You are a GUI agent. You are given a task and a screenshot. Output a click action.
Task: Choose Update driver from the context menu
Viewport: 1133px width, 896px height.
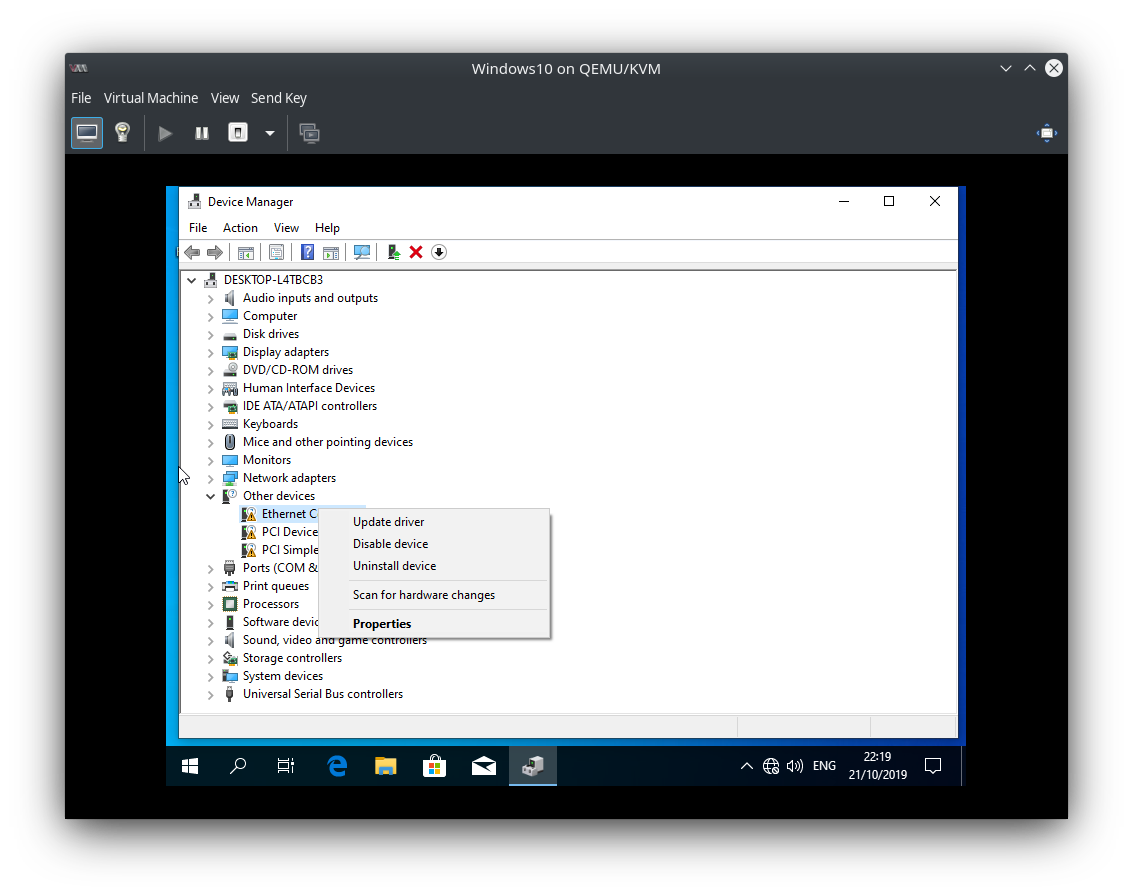(434, 522)
